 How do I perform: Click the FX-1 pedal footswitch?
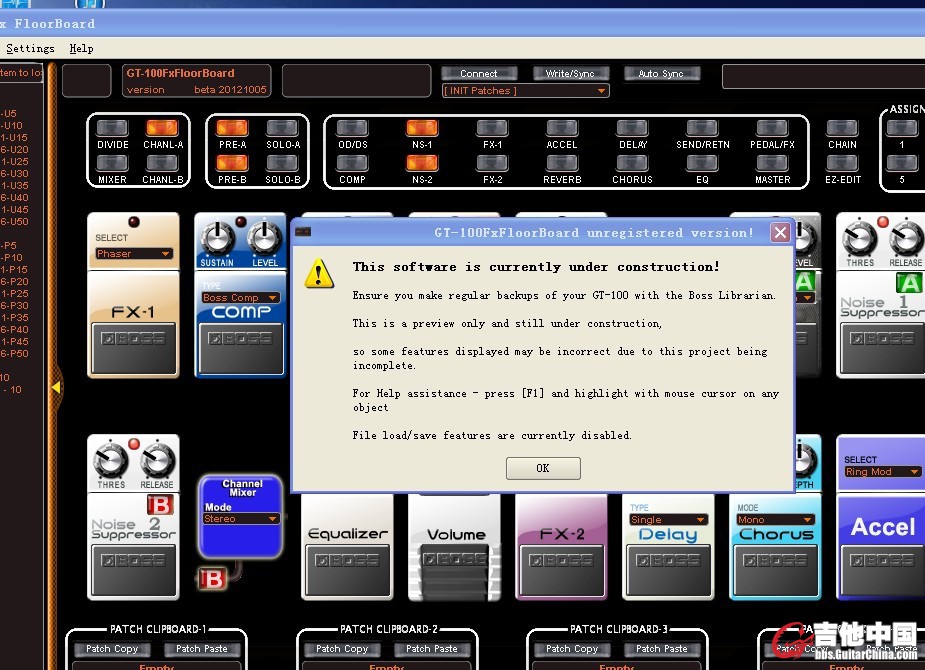(133, 348)
